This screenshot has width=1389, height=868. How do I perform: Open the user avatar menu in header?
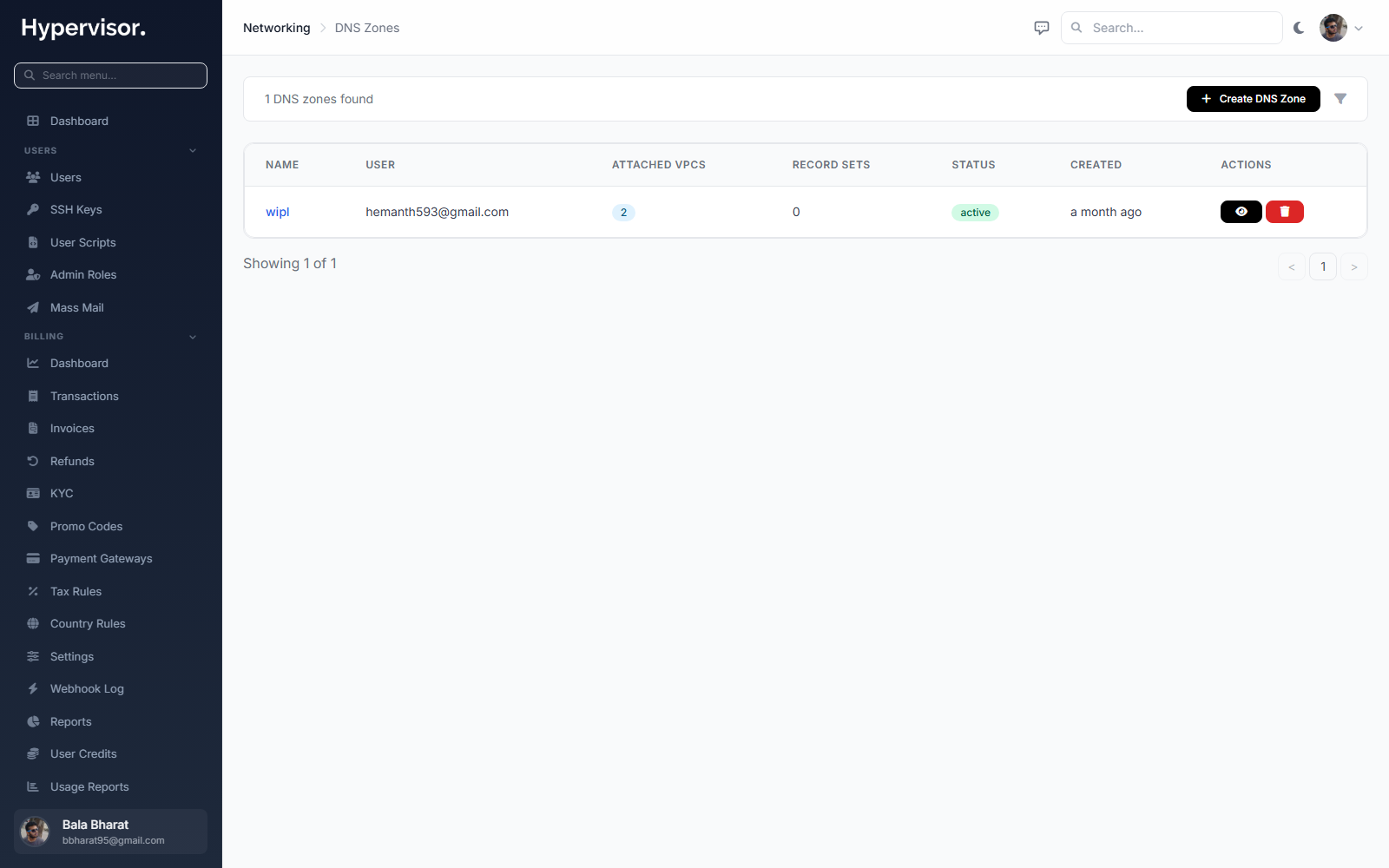click(x=1341, y=28)
